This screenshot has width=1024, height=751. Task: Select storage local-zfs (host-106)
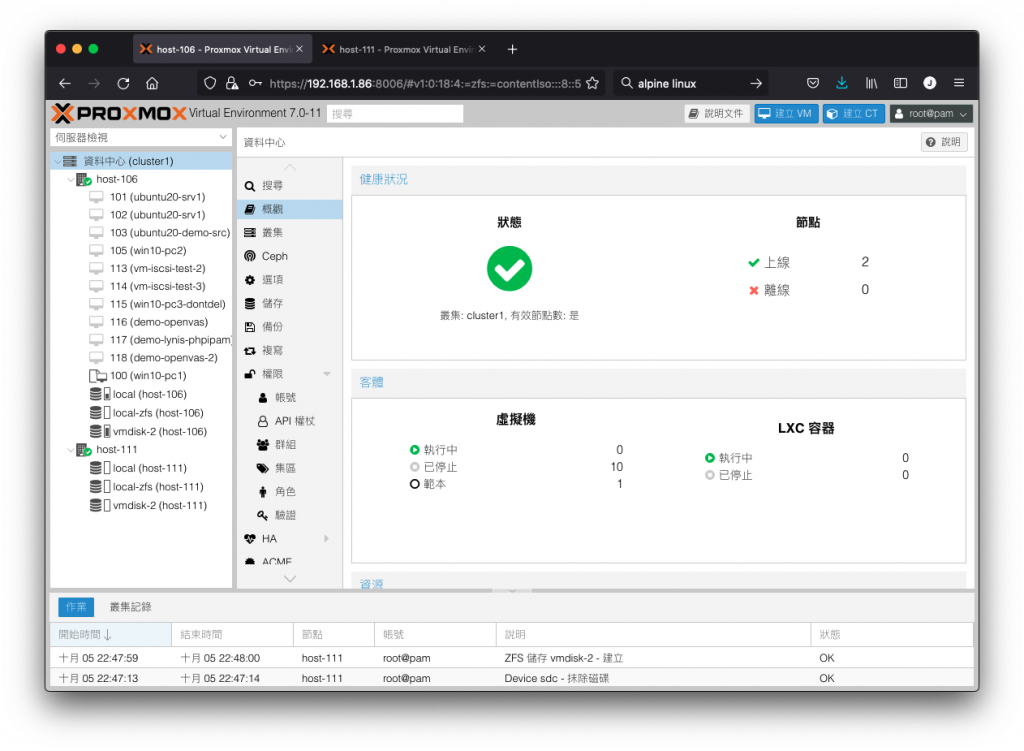(x=141, y=413)
